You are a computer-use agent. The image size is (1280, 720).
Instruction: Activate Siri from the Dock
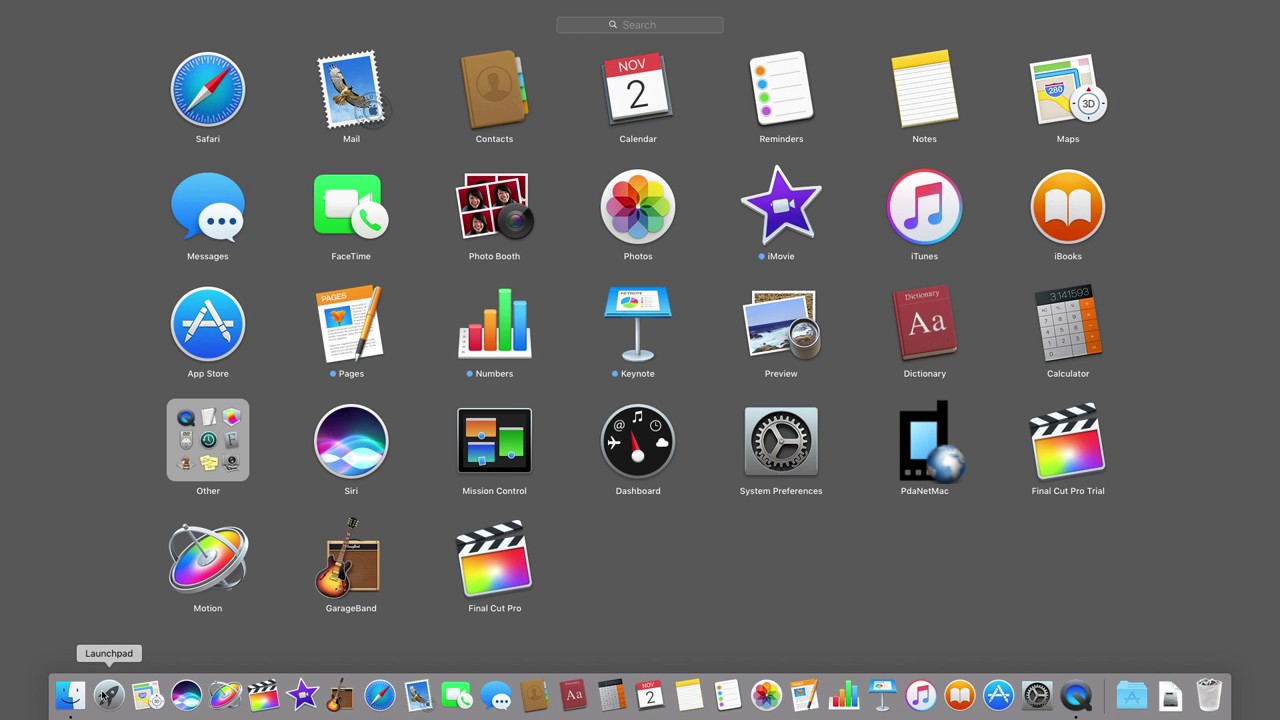click(186, 694)
